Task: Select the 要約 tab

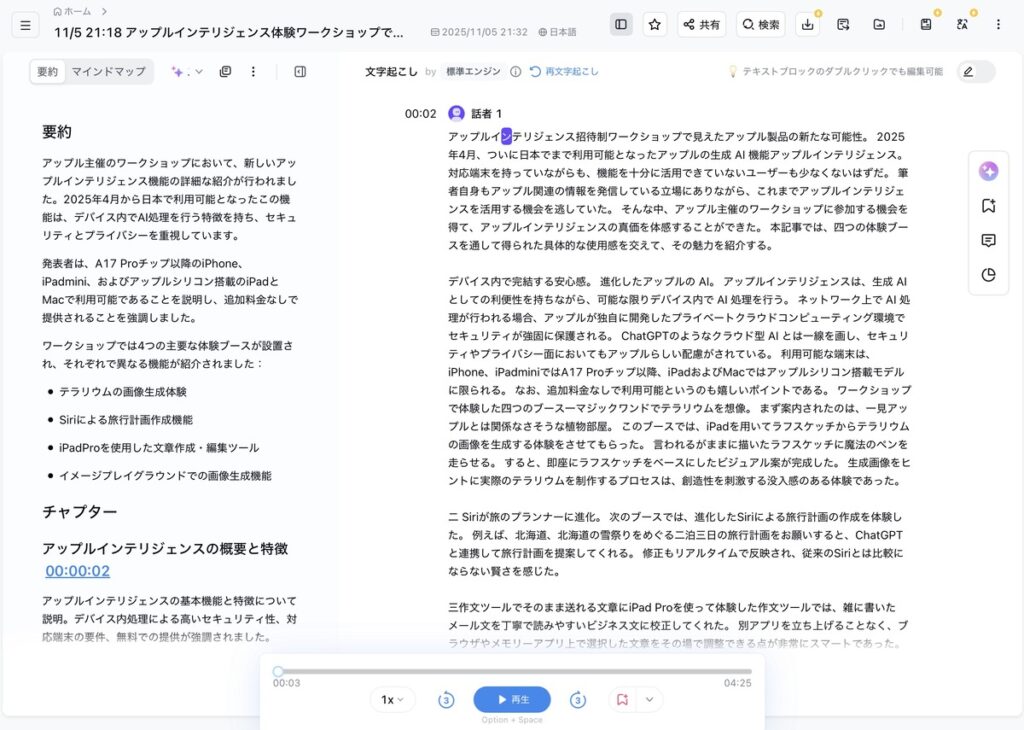Action: (47, 72)
